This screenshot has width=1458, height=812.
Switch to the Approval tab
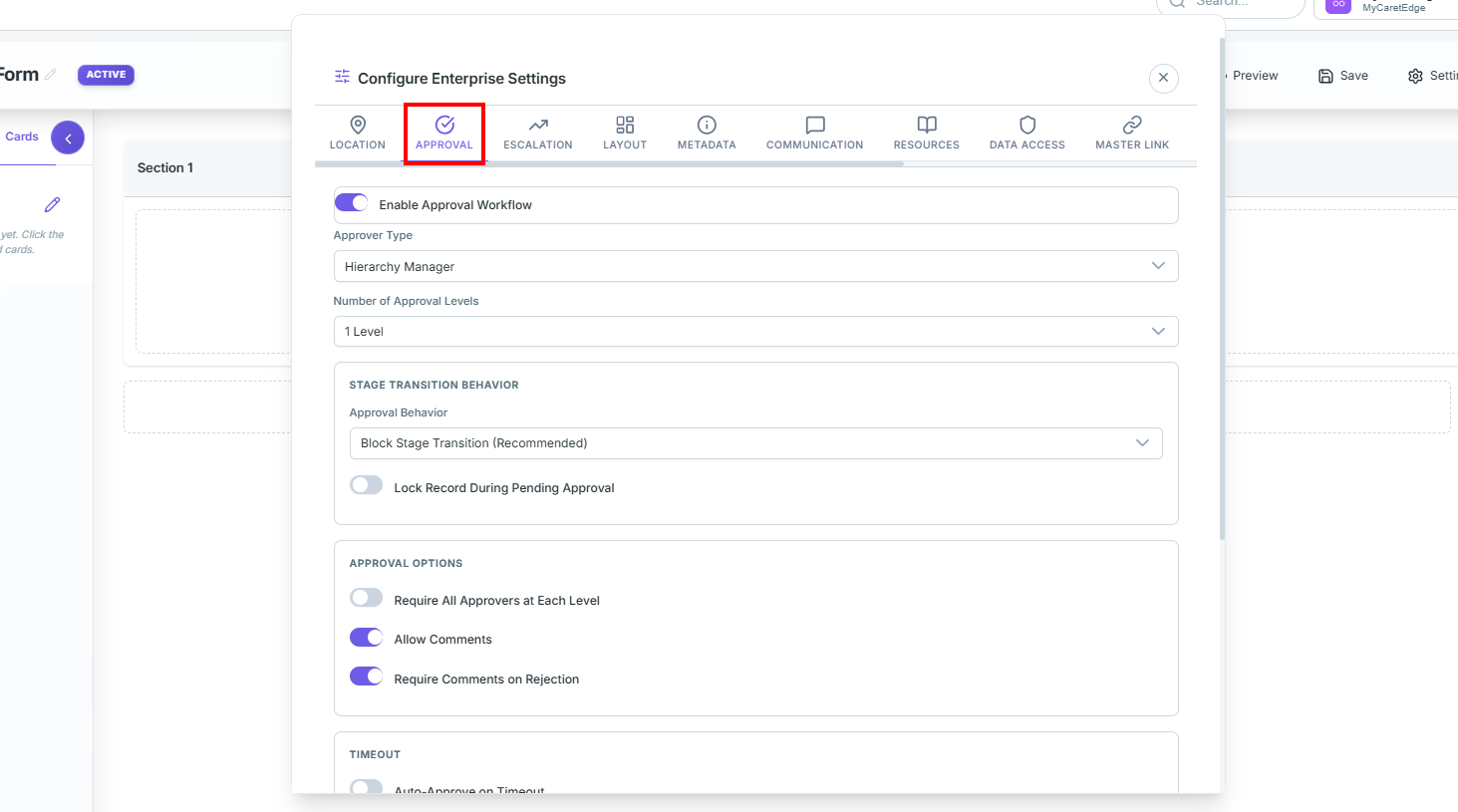[x=444, y=134]
